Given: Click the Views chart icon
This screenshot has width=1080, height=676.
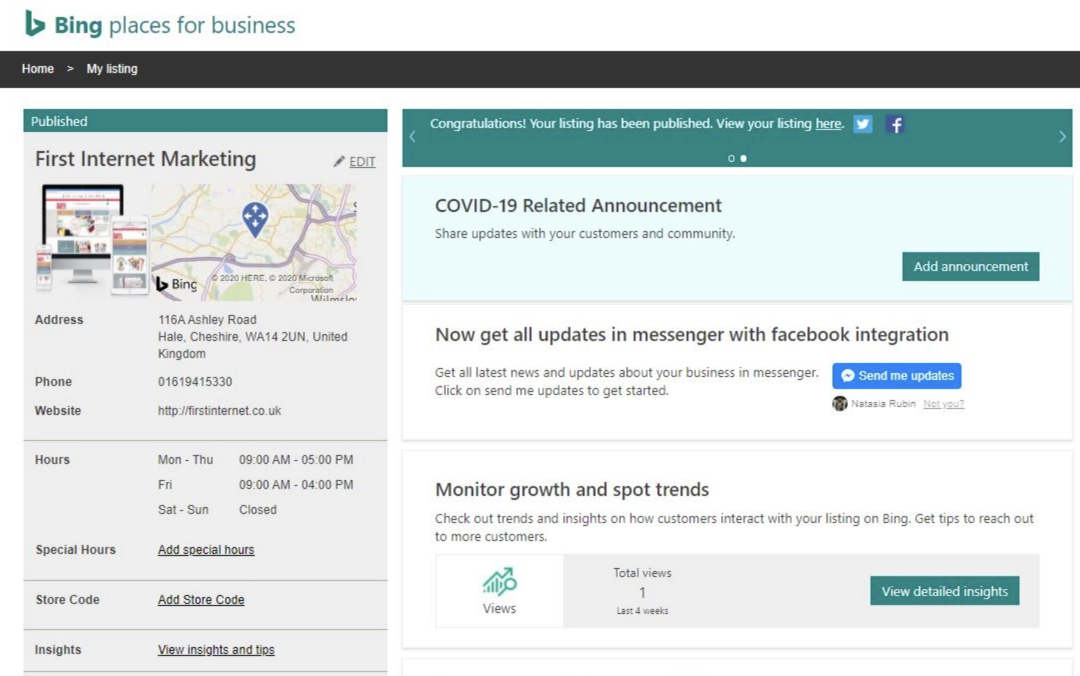Looking at the screenshot, I should pyautogui.click(x=499, y=582).
